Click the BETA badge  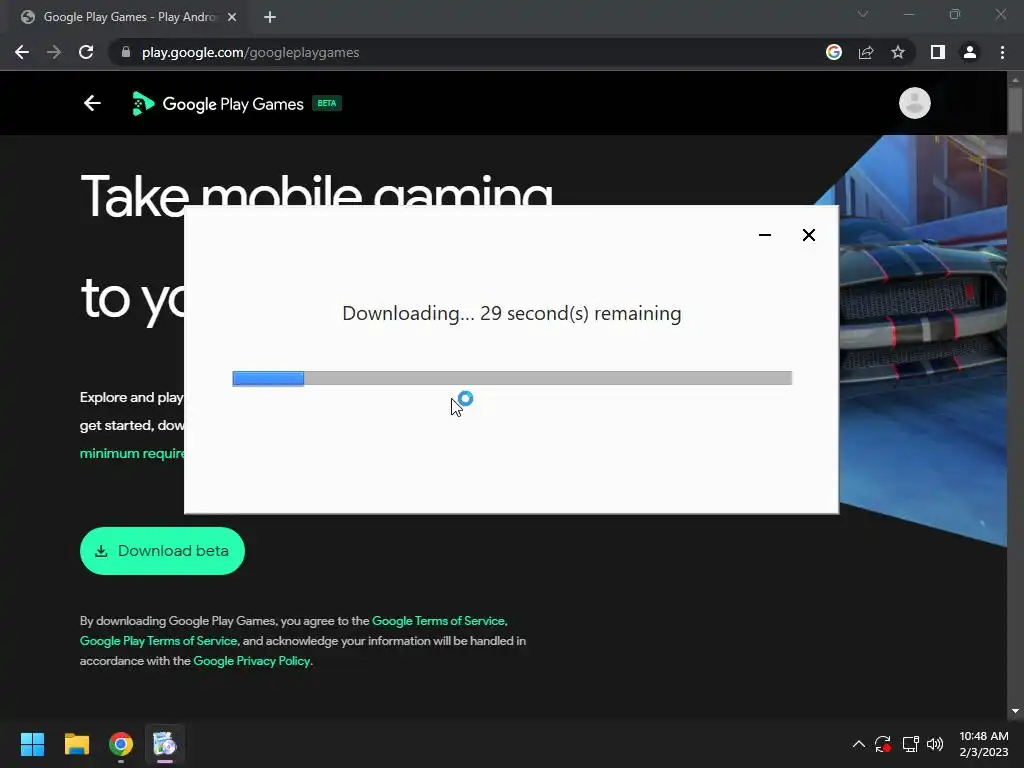click(327, 103)
